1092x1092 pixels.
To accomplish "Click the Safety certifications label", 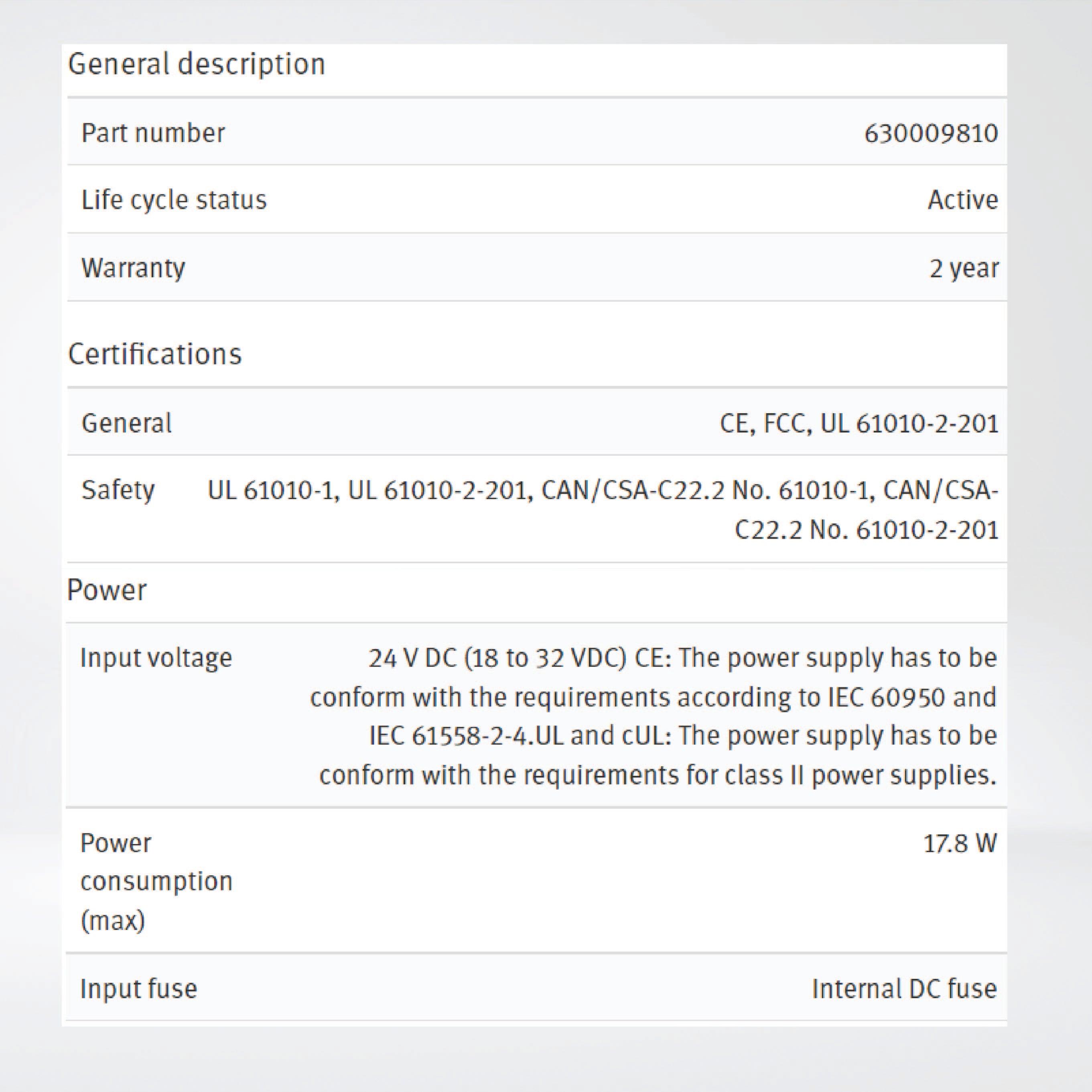I will [118, 489].
